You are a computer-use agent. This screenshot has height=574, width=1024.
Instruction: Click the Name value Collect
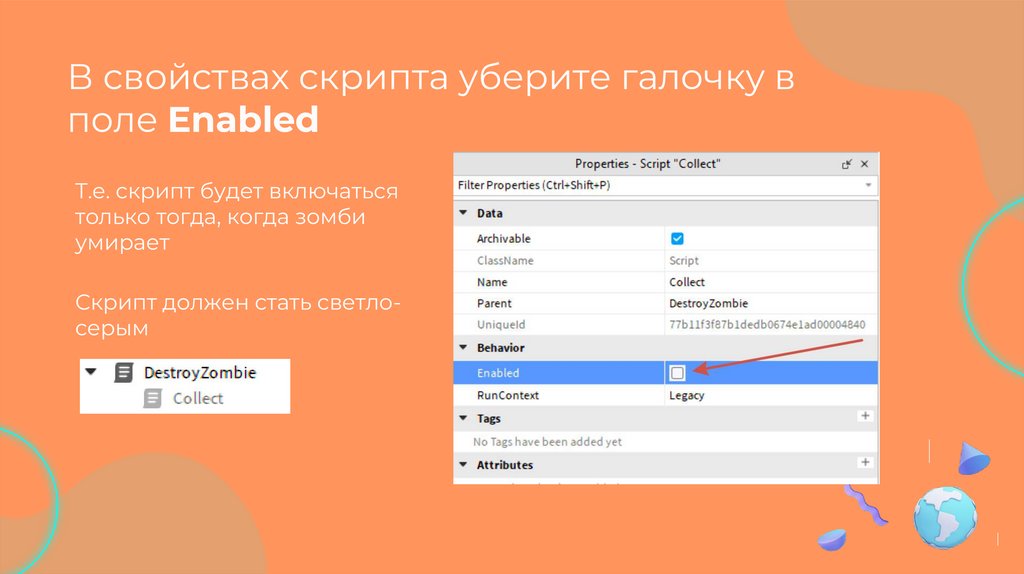pyautogui.click(x=687, y=282)
